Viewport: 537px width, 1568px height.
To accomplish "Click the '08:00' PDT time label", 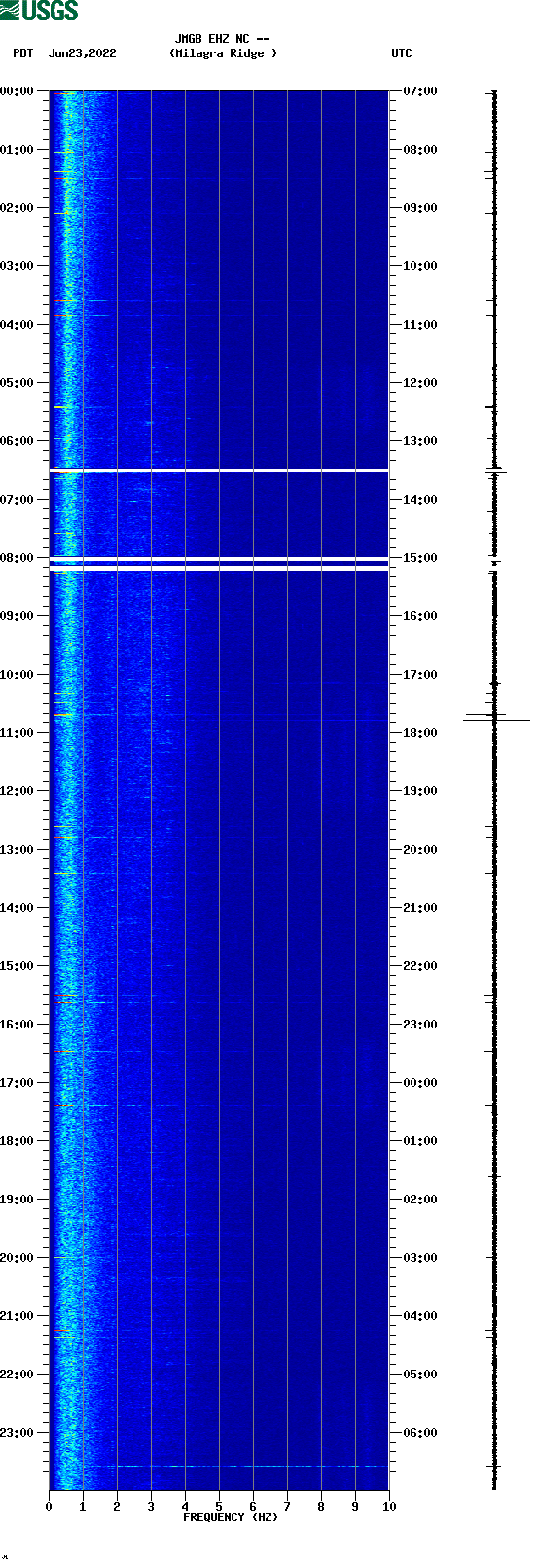I will [x=17, y=558].
